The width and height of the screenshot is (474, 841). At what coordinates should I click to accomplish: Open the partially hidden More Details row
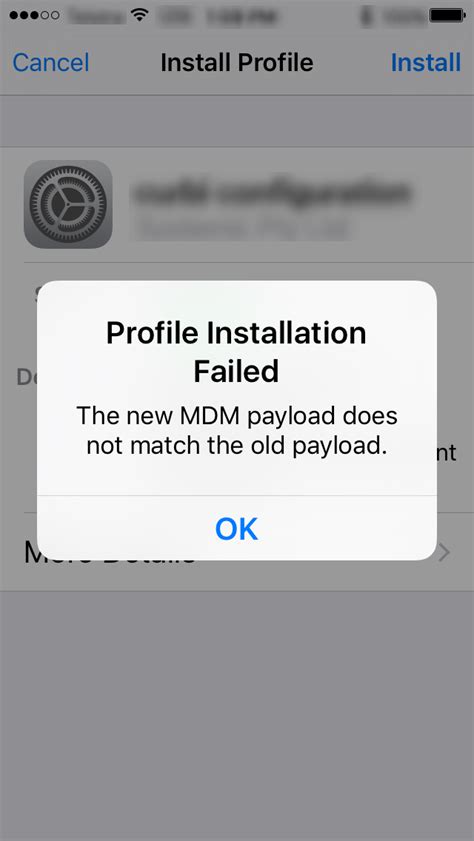(x=236, y=552)
